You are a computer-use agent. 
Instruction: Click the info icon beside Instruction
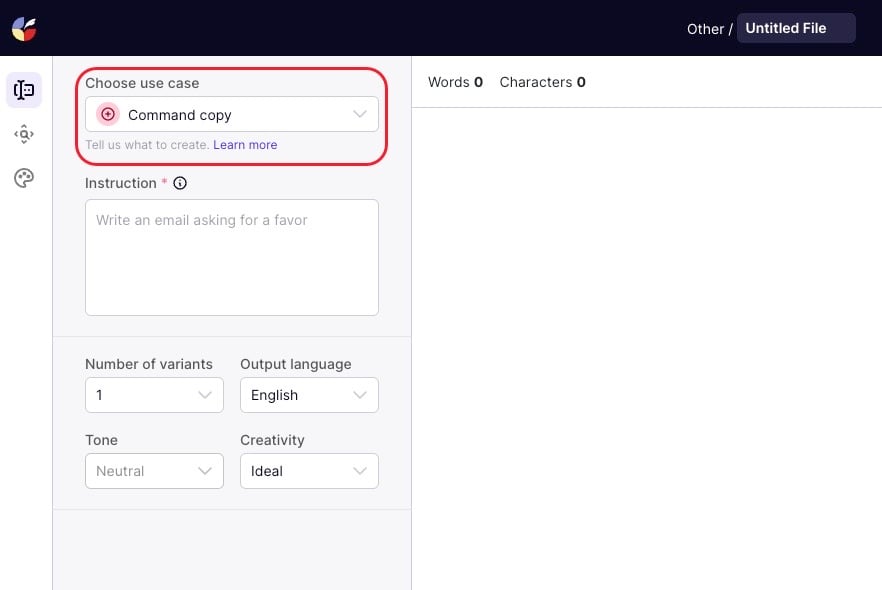coord(180,183)
